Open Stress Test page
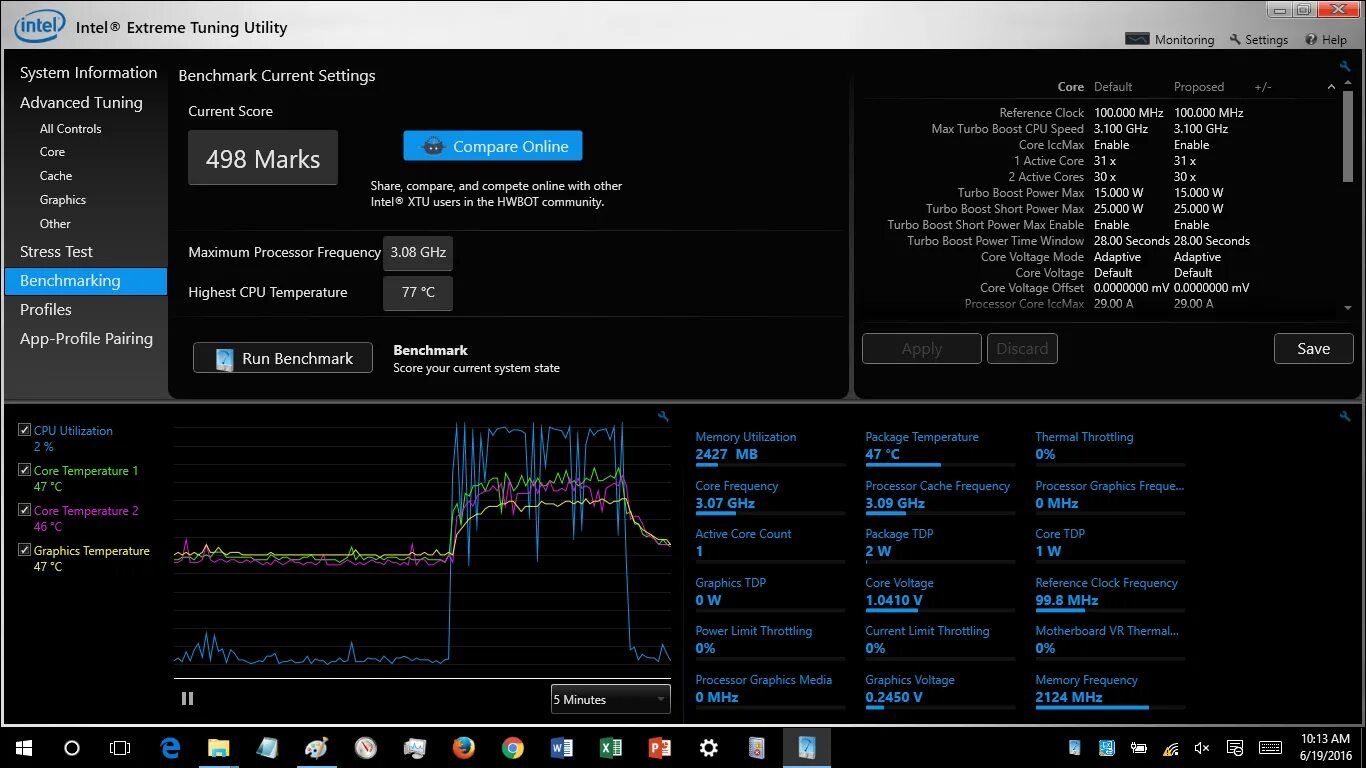1366x768 pixels. (56, 251)
